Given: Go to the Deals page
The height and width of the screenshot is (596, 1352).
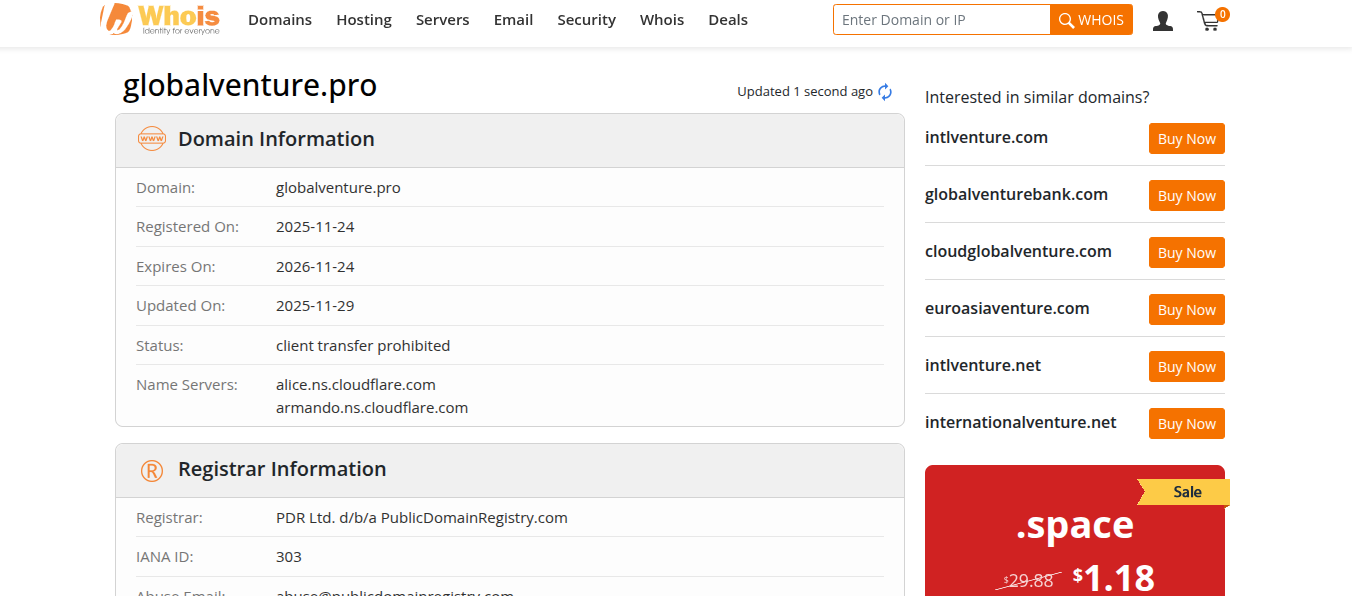Looking at the screenshot, I should [x=728, y=20].
